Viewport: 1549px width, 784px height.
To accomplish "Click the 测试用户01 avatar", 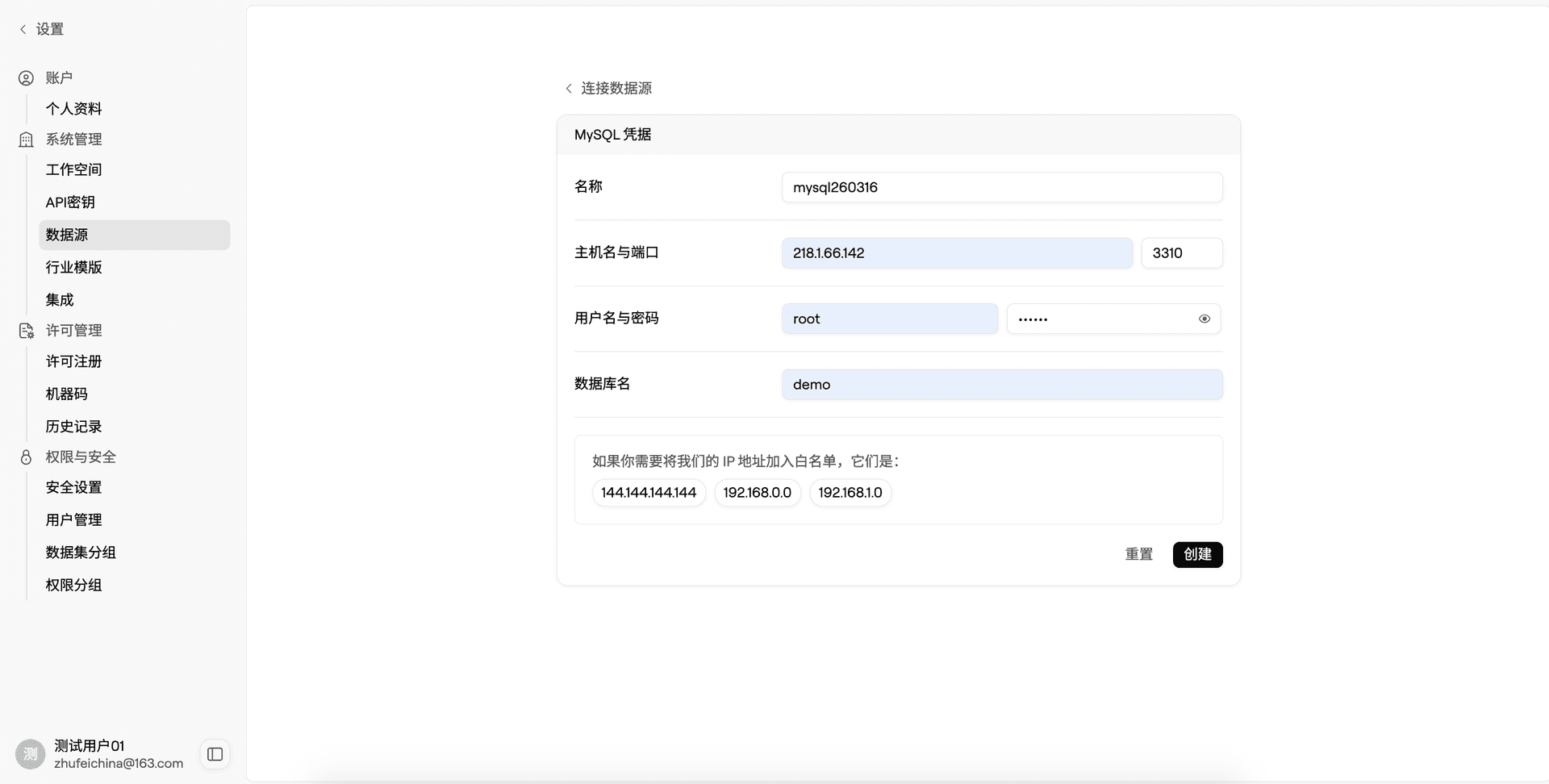I will pyautogui.click(x=29, y=753).
